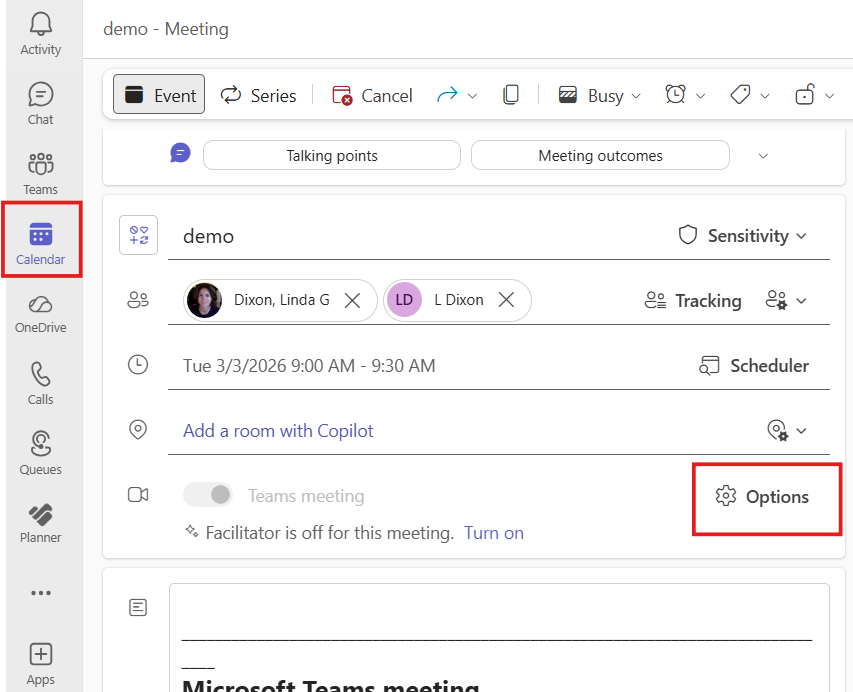Open the Apps store icon
The height and width of the screenshot is (692, 853).
pyautogui.click(x=40, y=662)
